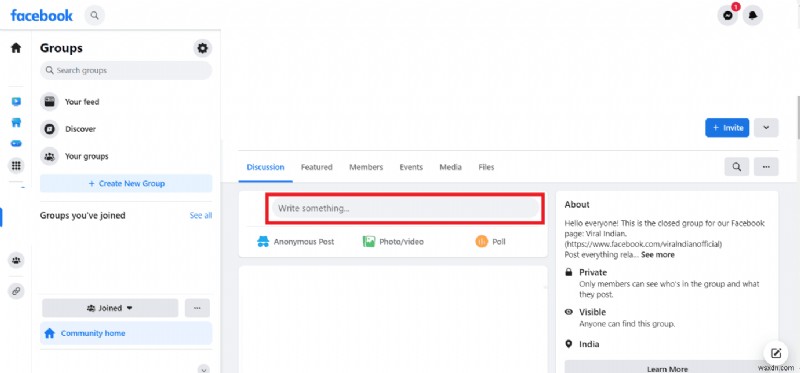Open the viralindianofficial page link
Image resolution: width=800 pixels, height=373 pixels.
point(644,244)
